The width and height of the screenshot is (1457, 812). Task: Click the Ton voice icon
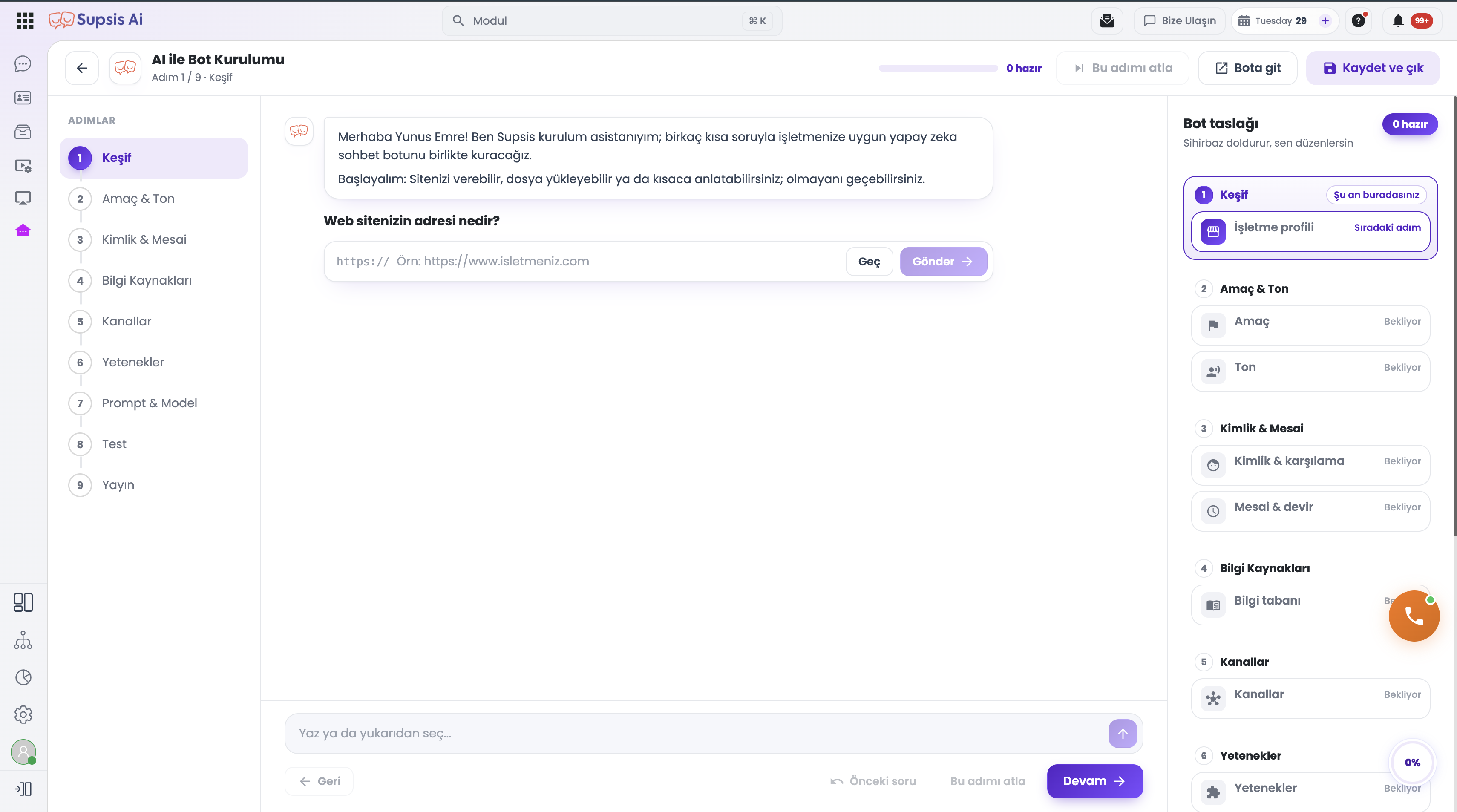tap(1213, 371)
